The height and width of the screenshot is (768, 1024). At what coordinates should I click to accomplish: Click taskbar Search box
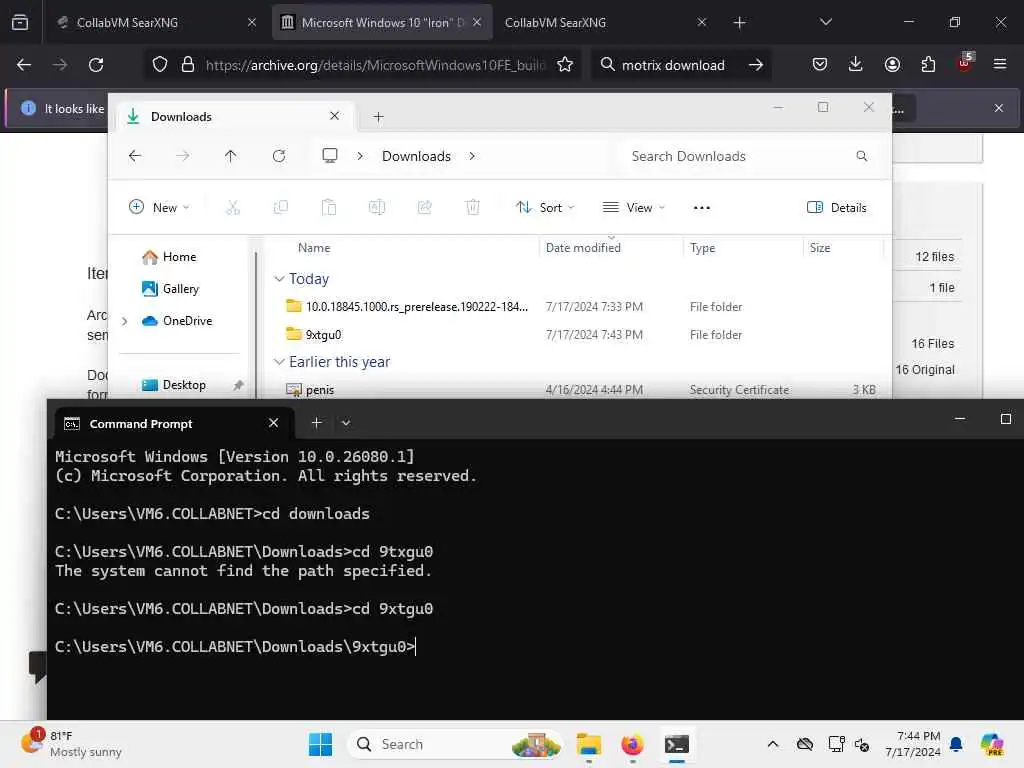(x=456, y=744)
